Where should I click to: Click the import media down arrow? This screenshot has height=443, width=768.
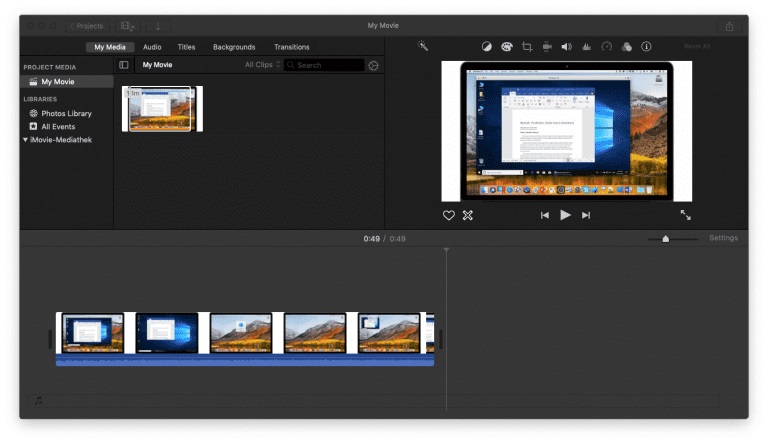click(158, 26)
